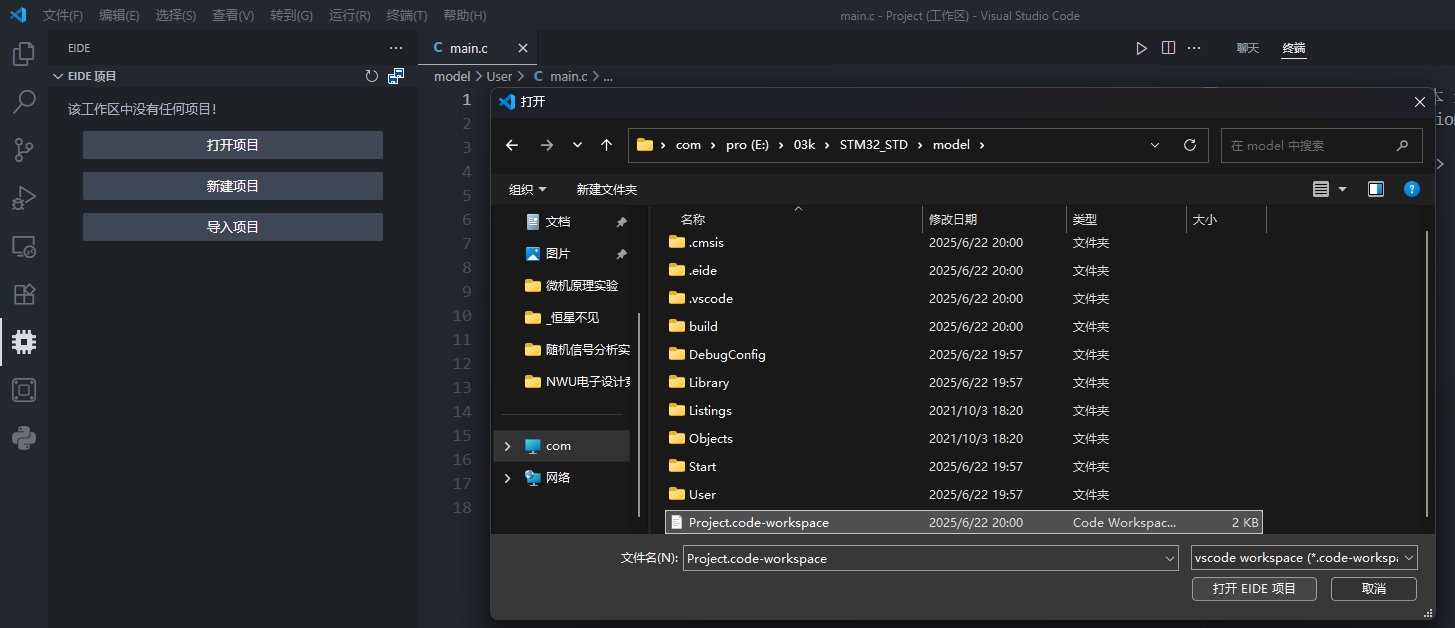The width and height of the screenshot is (1455, 628).
Task: Open the Run and Debug icon
Action: [x=24, y=198]
